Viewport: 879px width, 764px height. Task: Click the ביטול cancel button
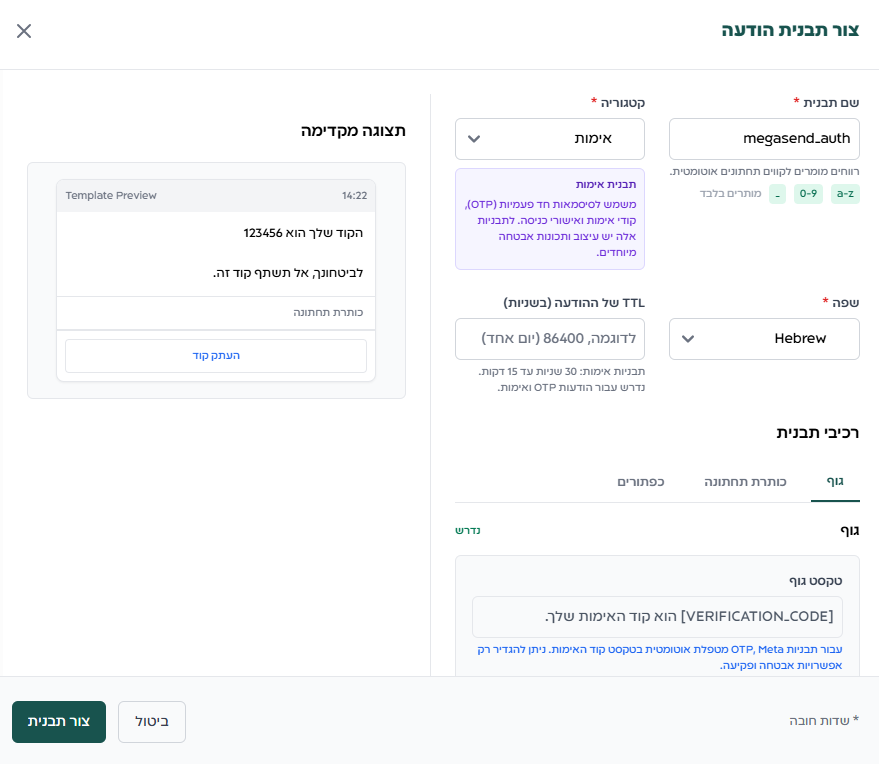pyautogui.click(x=152, y=722)
